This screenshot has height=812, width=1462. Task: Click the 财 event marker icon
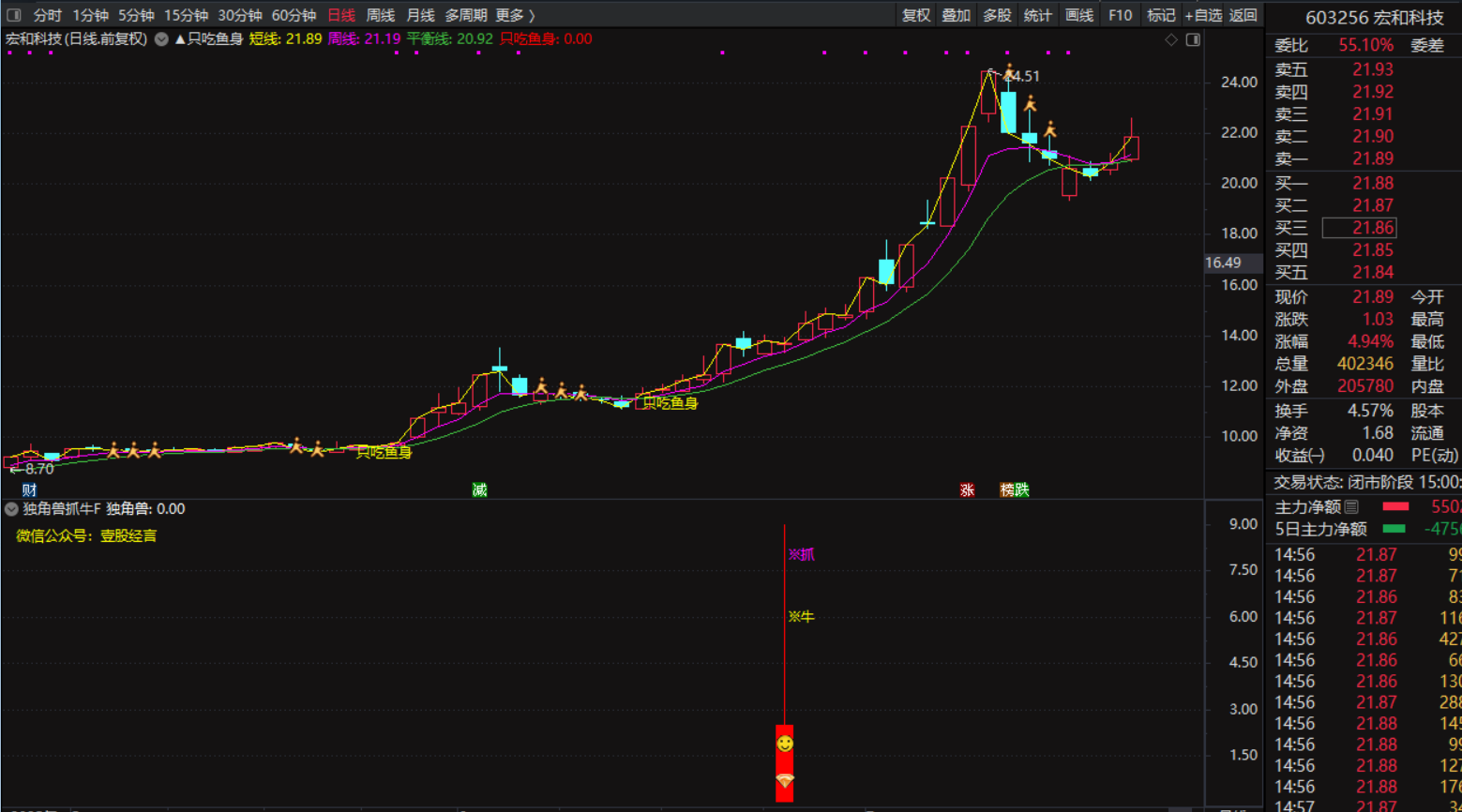coord(29,489)
